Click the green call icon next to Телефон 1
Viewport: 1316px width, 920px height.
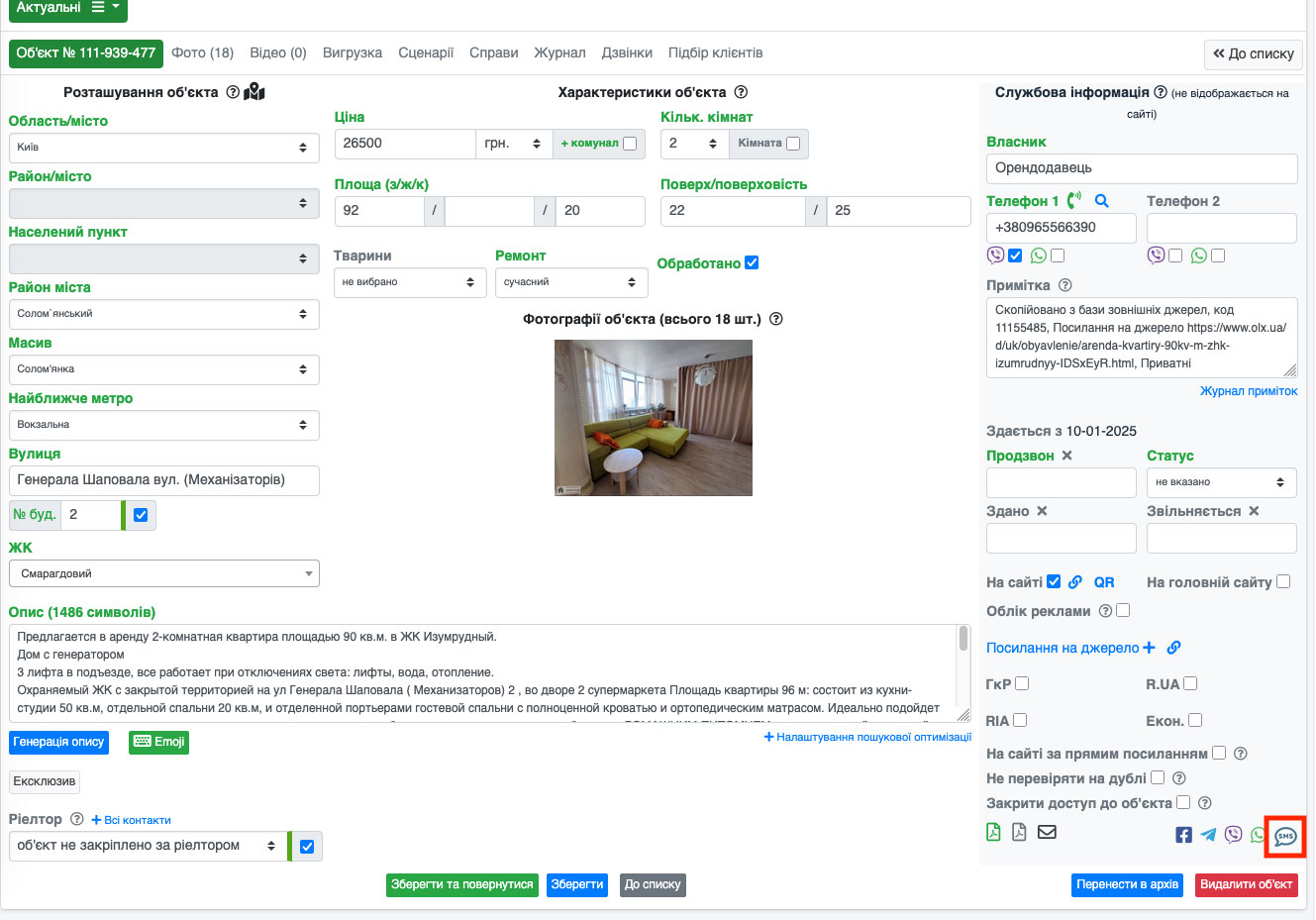(1074, 200)
